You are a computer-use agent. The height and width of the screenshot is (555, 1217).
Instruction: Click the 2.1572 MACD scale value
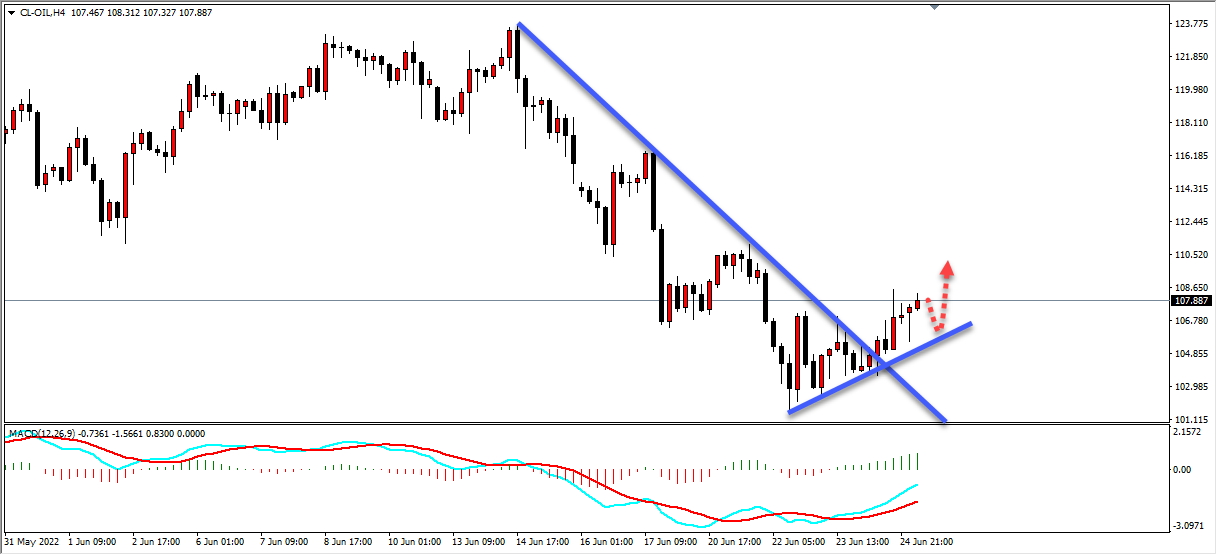click(x=1189, y=432)
